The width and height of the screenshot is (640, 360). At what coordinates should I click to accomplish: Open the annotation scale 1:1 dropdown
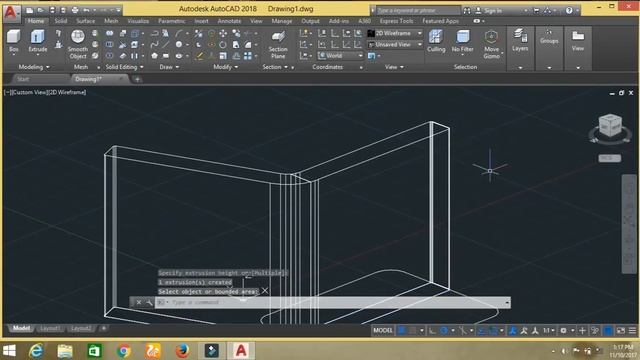tap(549, 331)
